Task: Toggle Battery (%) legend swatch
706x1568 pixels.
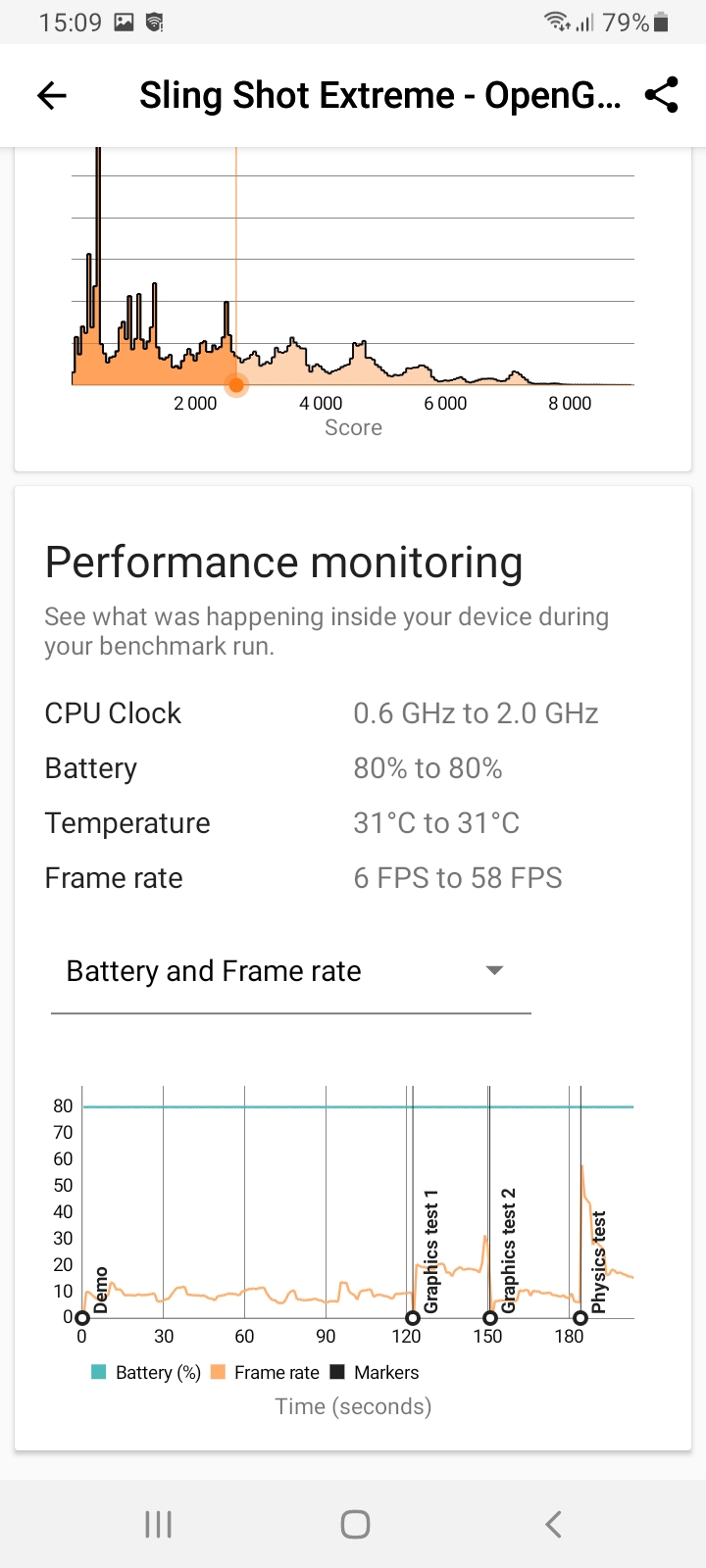Action: pyautogui.click(x=99, y=1372)
